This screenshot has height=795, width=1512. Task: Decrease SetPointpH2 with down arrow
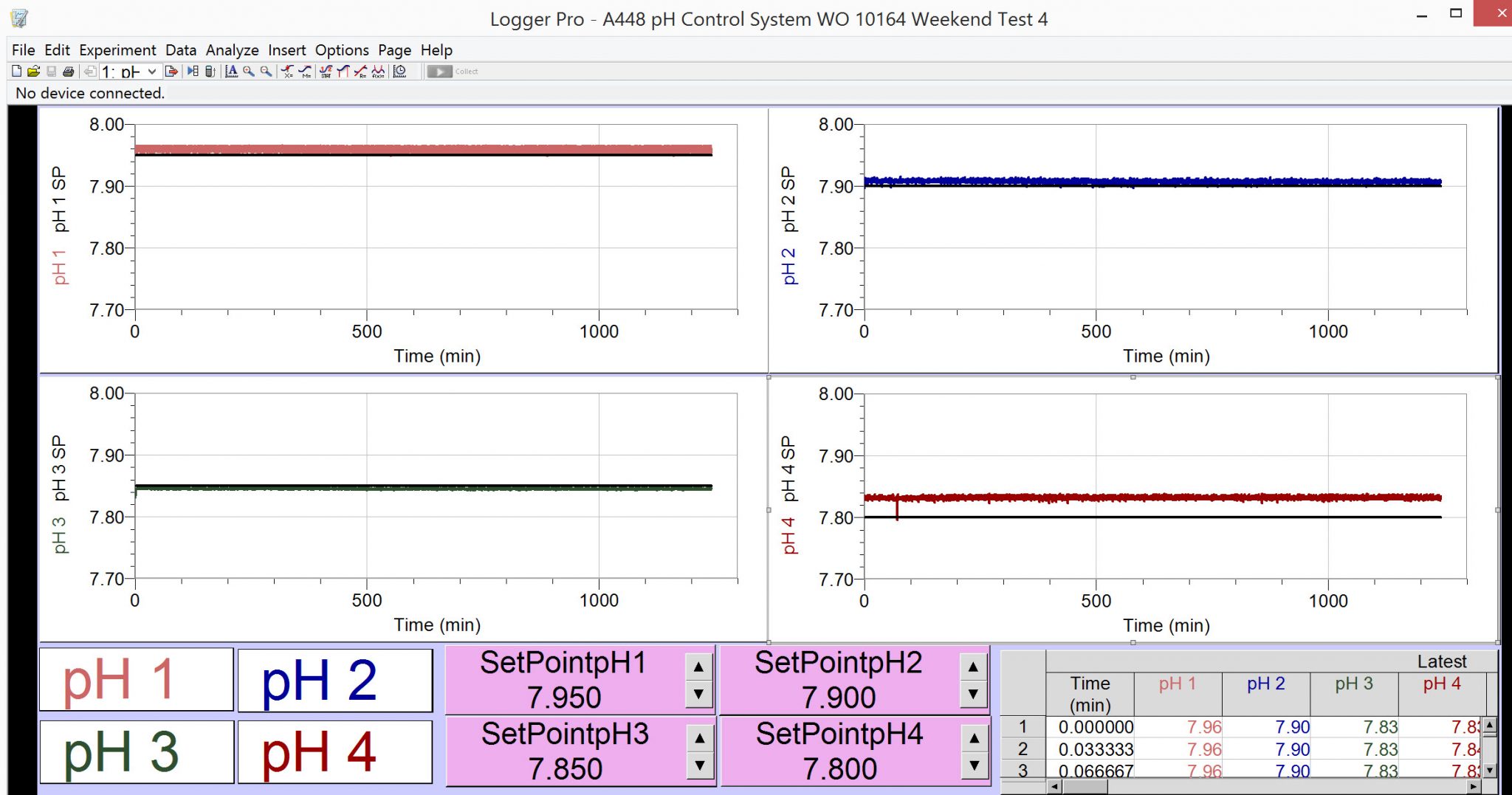[973, 694]
